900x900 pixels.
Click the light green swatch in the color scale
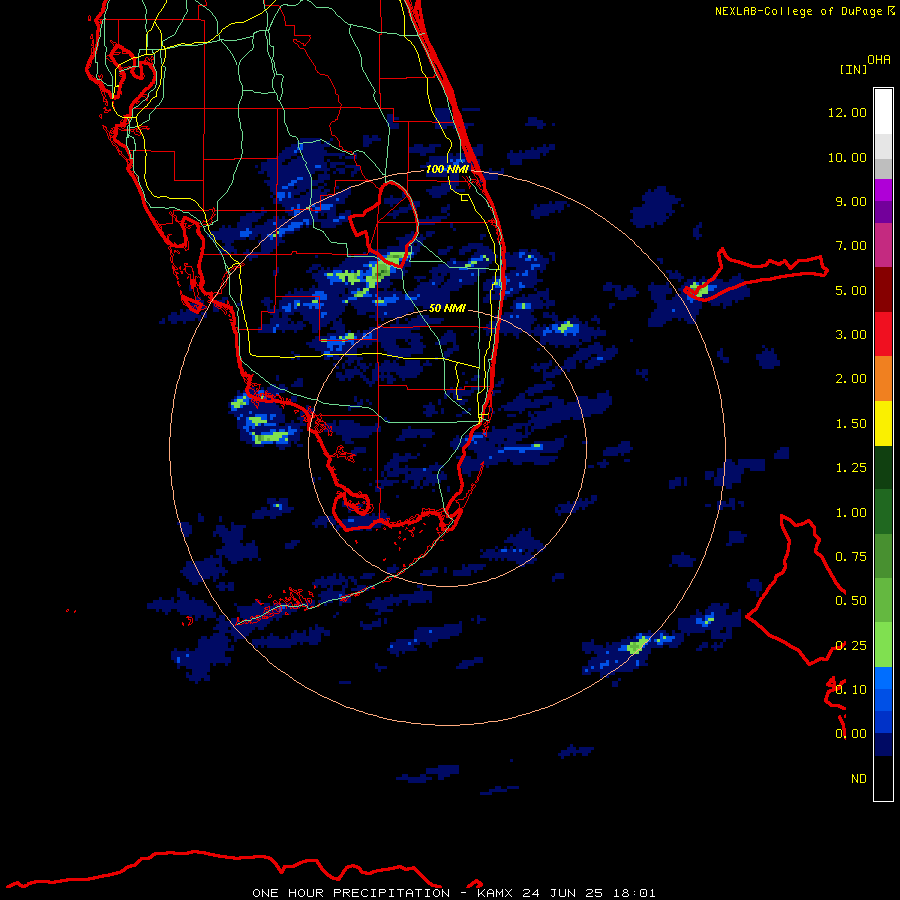883,645
